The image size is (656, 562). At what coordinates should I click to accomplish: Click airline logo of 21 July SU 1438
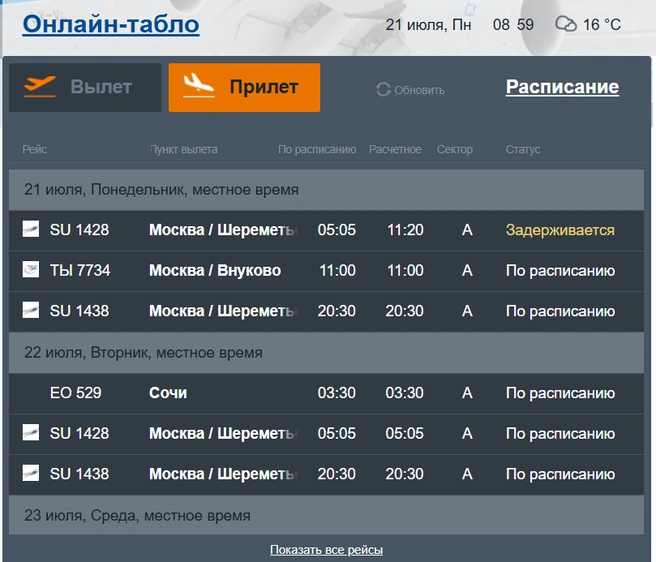[31, 310]
